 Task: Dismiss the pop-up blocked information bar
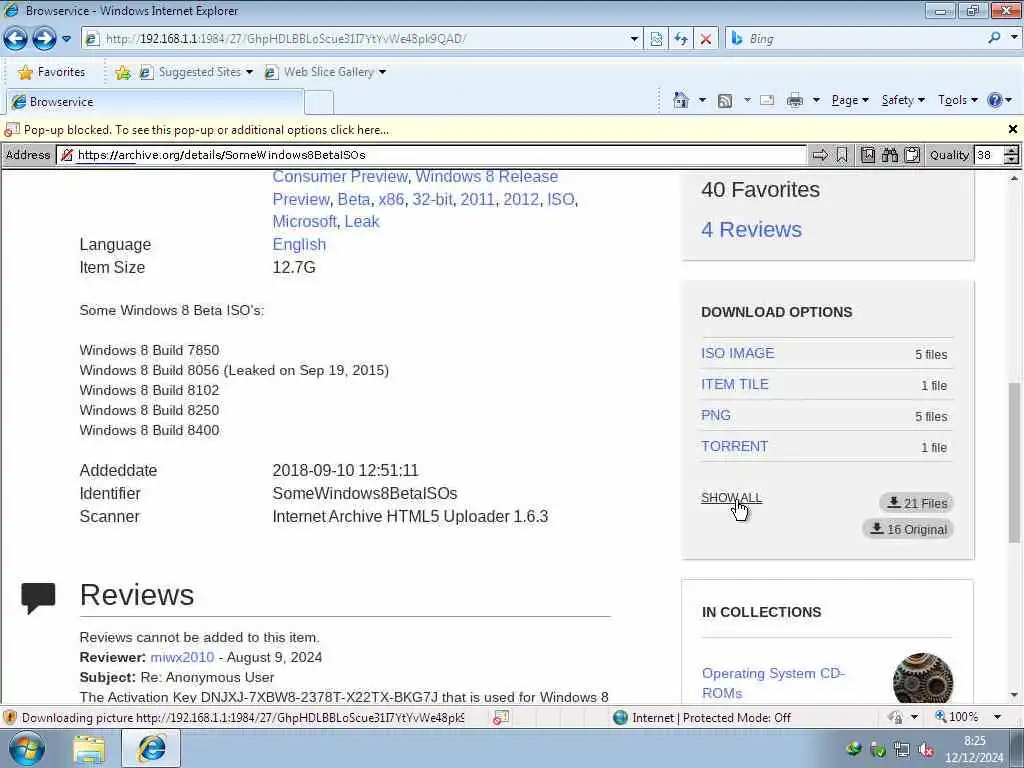pyautogui.click(x=1013, y=129)
